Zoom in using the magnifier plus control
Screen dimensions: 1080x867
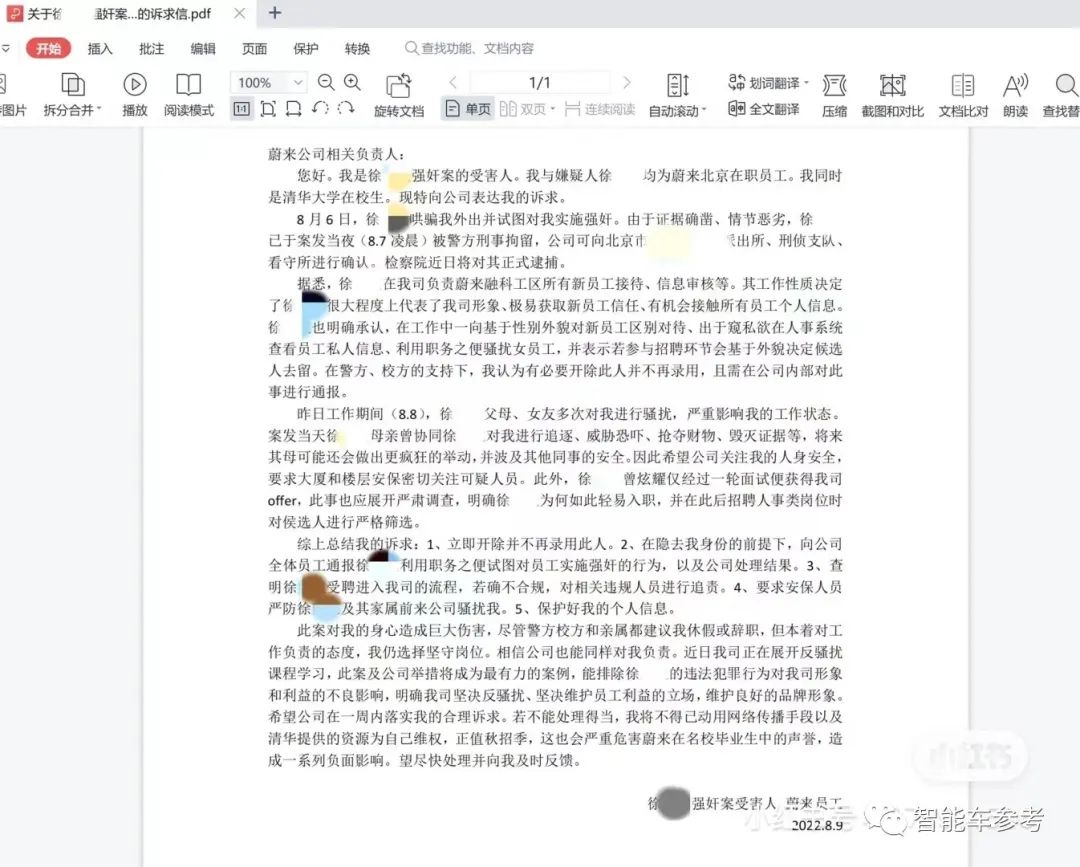[x=349, y=82]
